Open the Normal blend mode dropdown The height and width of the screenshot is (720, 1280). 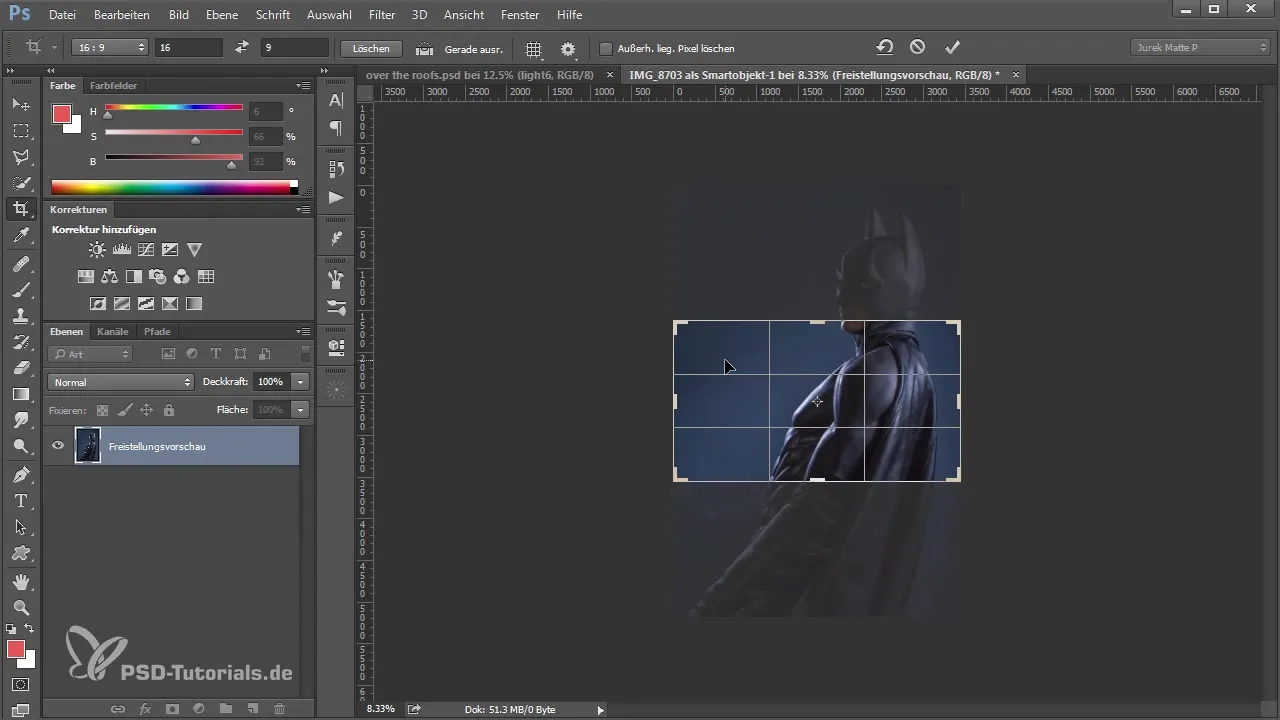click(121, 382)
